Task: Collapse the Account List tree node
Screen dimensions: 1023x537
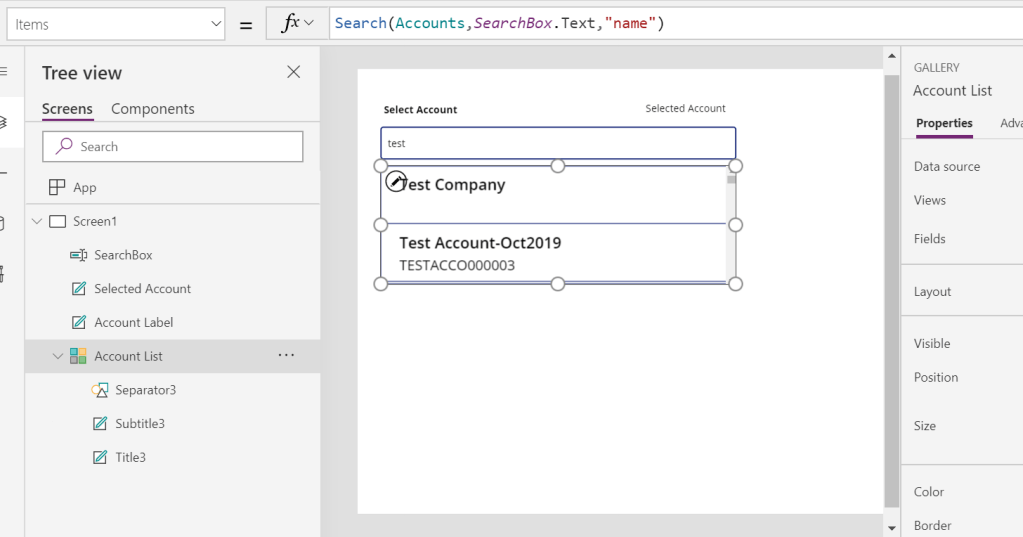Action: [57, 356]
